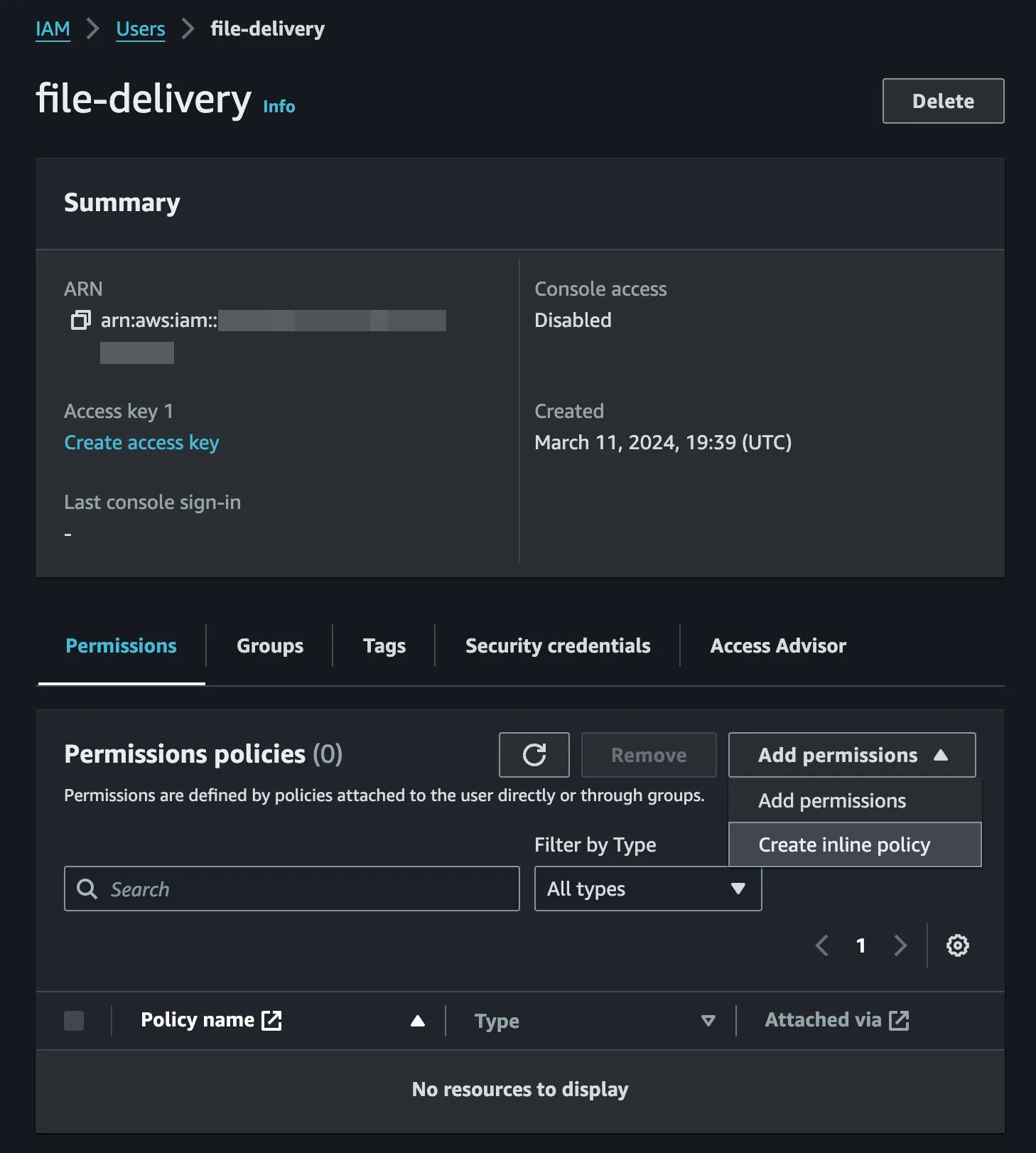Navigate to Users breadcrumb link
Screen dimensions: 1036x1153
pyautogui.click(x=141, y=29)
